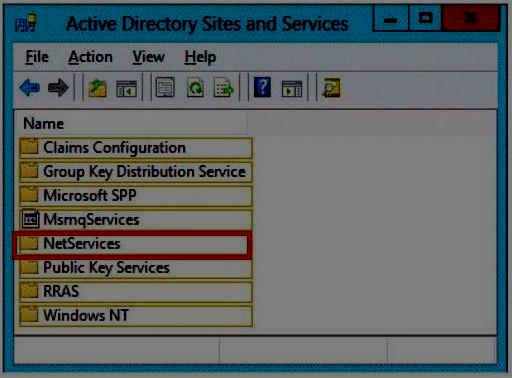512x378 pixels.
Task: Open the View menu
Action: pyautogui.click(x=148, y=57)
